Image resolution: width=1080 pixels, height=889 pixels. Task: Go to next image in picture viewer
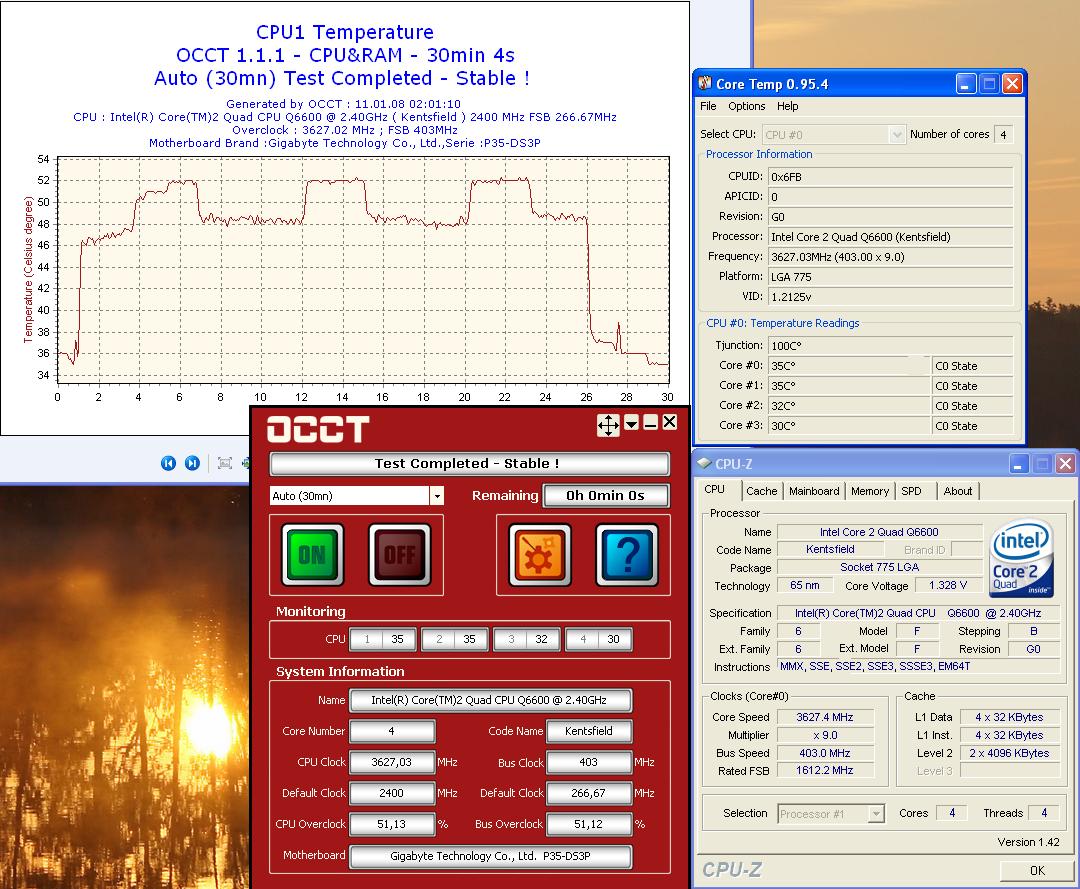click(x=192, y=463)
